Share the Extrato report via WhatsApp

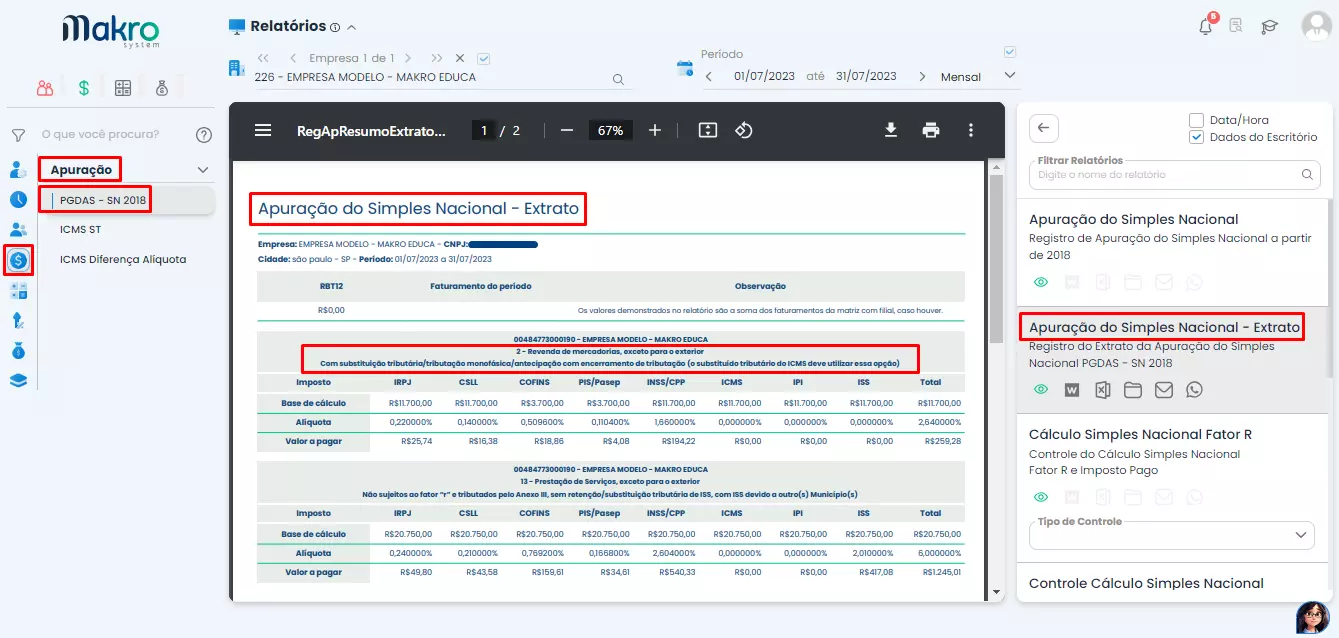click(x=1194, y=390)
